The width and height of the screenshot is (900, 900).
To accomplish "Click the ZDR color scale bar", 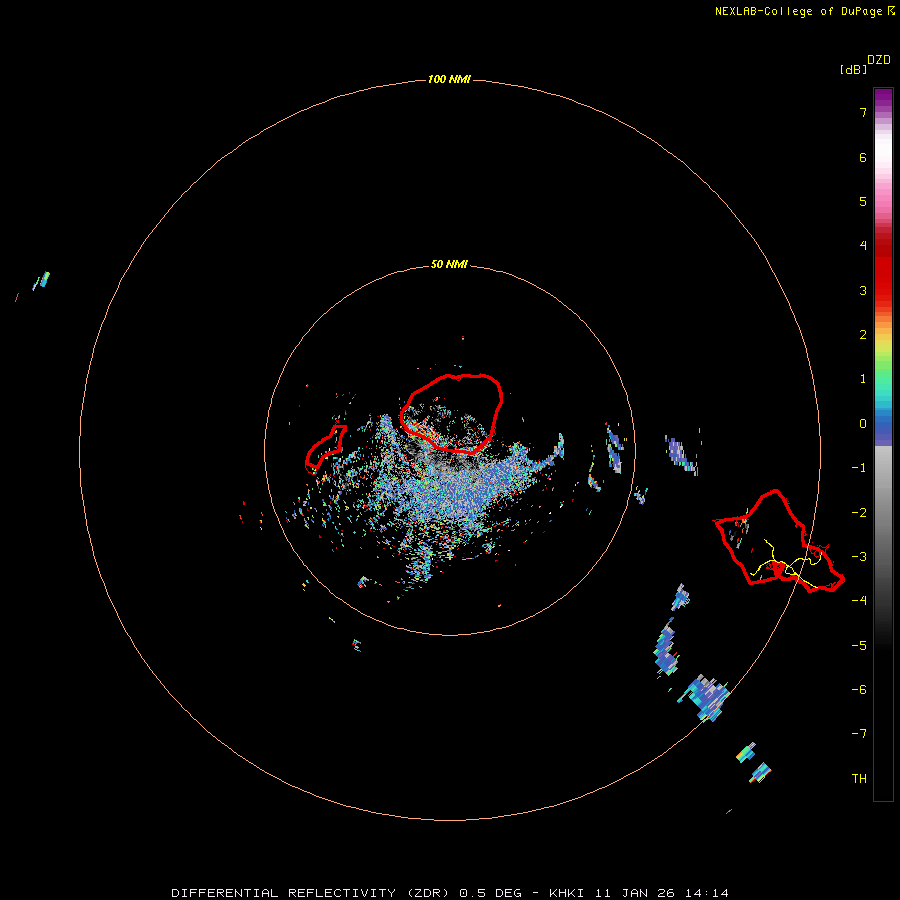I will (x=883, y=444).
